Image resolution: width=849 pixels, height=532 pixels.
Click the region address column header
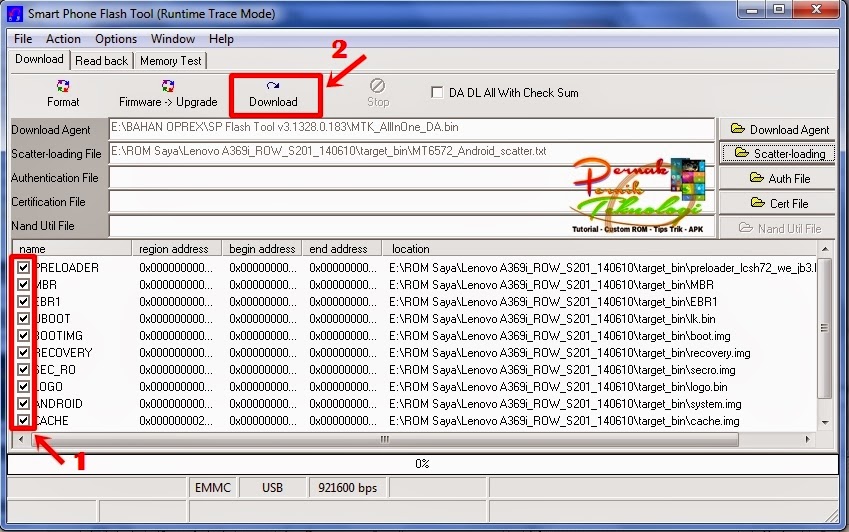pyautogui.click(x=177, y=248)
